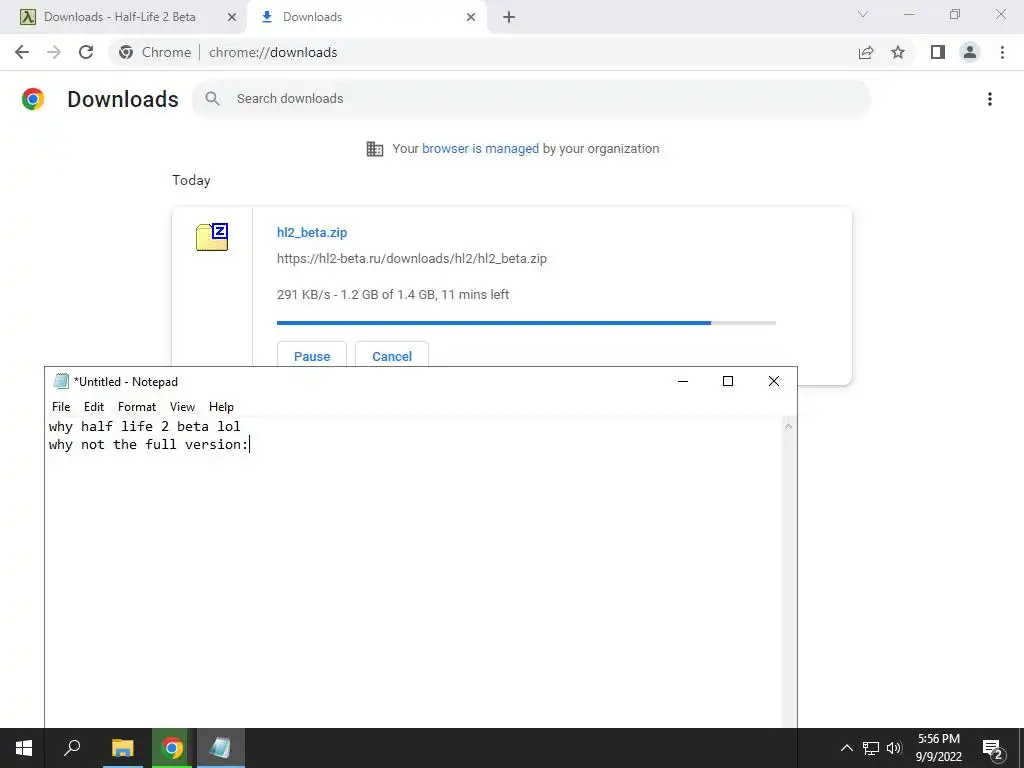Click the search magnifier in Search downloads
The width and height of the screenshot is (1024, 768).
point(212,99)
